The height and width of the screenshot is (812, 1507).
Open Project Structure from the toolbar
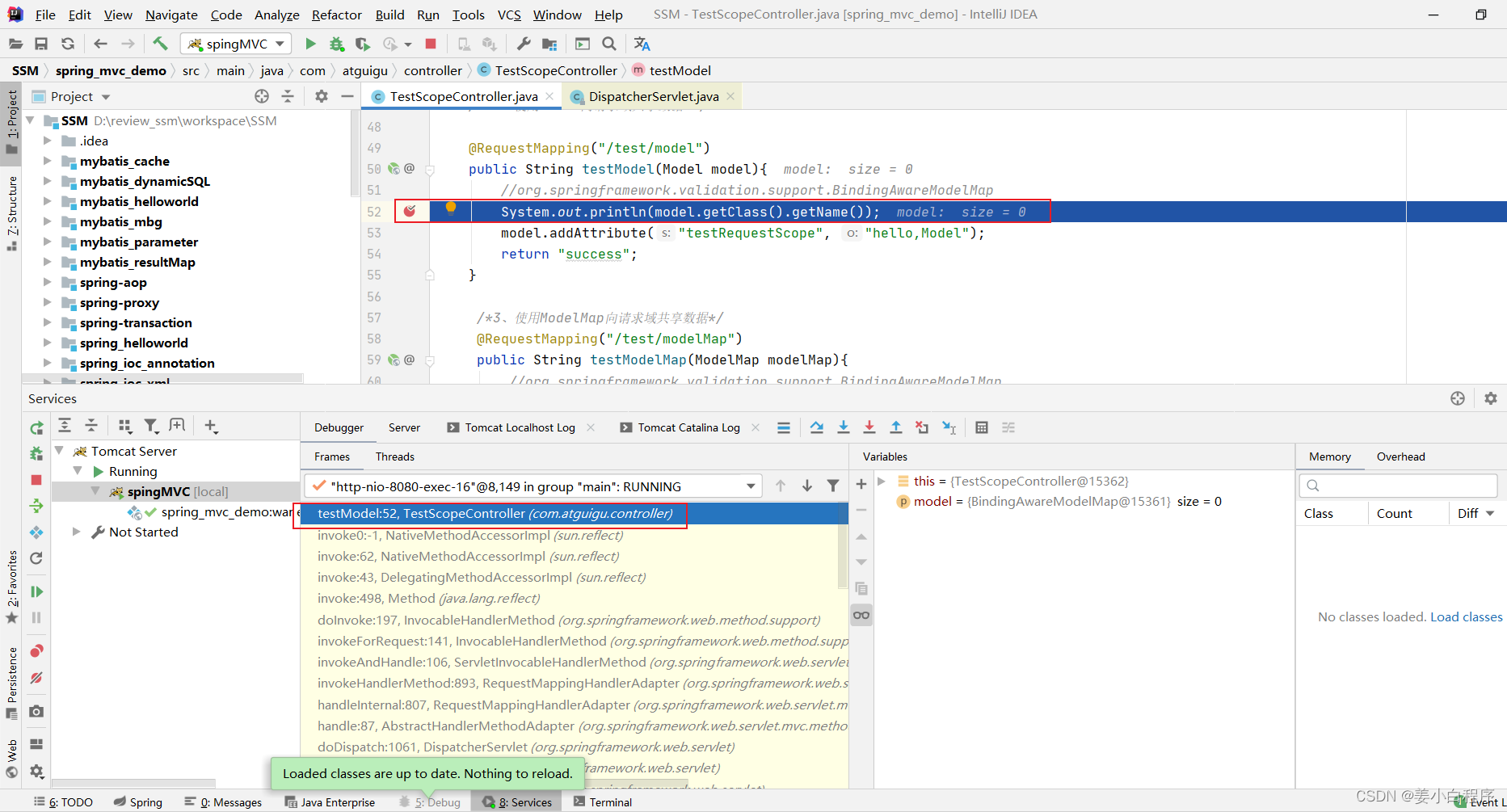pos(549,44)
